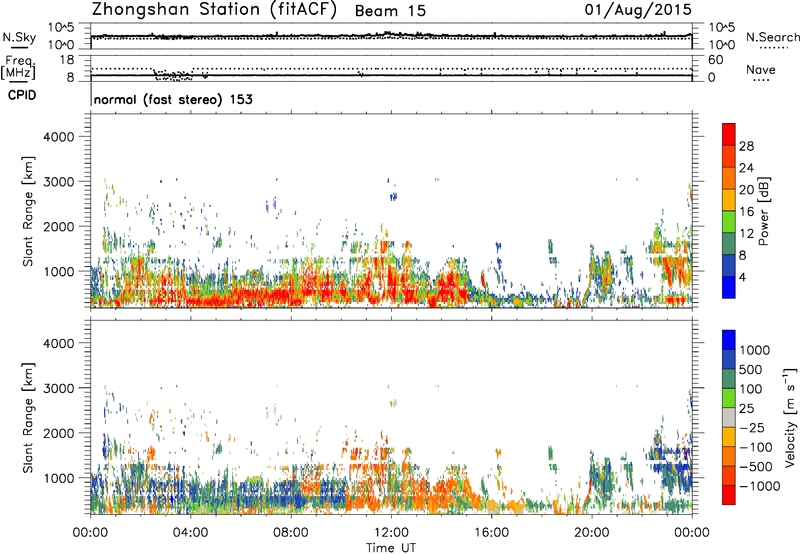Click 'Slant Range [km]' label of velocity panel

pos(28,418)
